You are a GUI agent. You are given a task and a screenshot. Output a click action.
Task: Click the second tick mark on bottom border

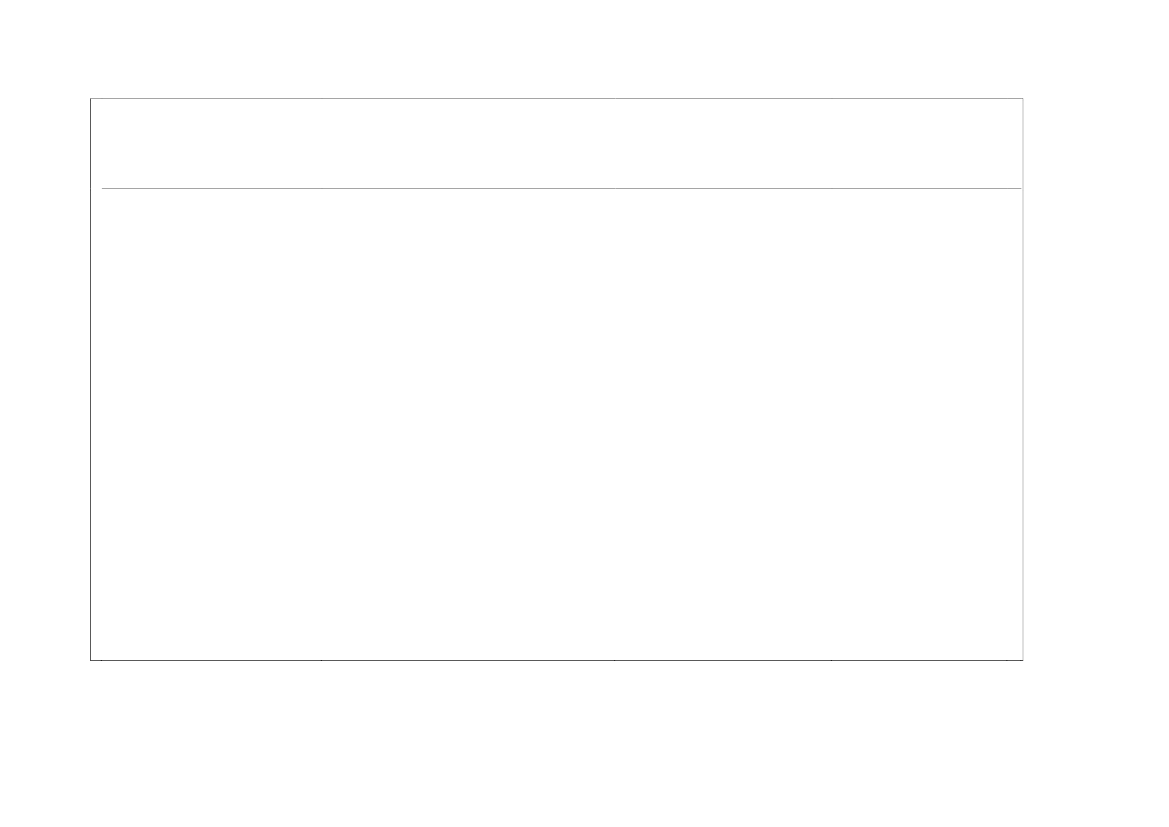(321, 659)
